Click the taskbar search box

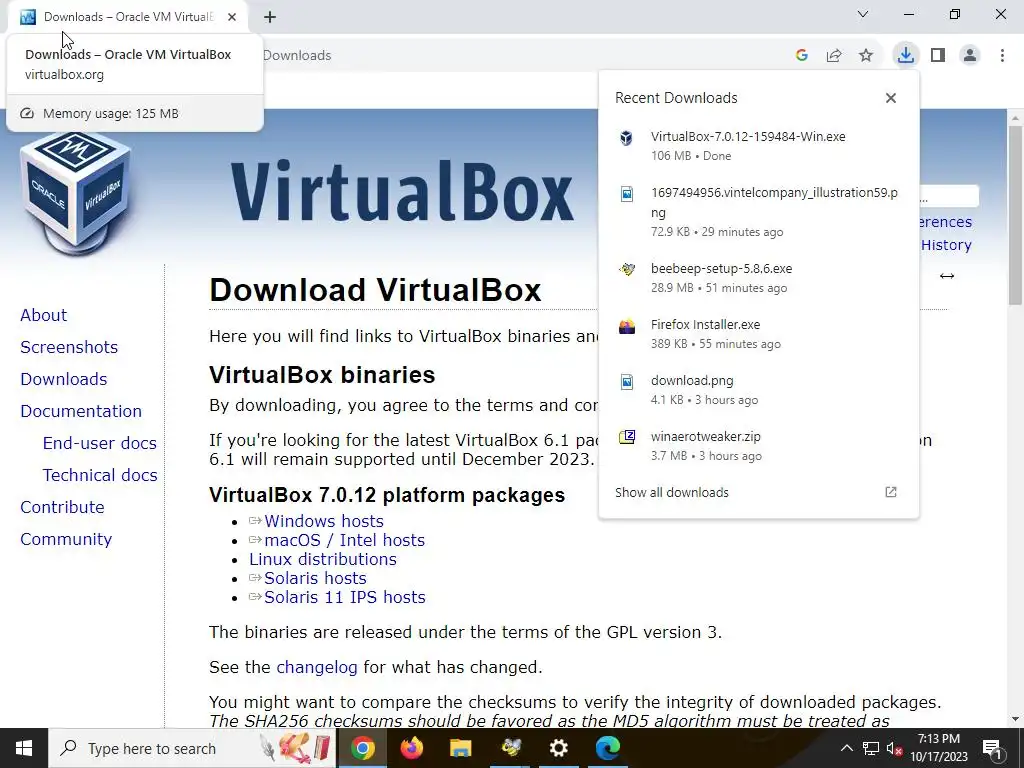[192, 748]
